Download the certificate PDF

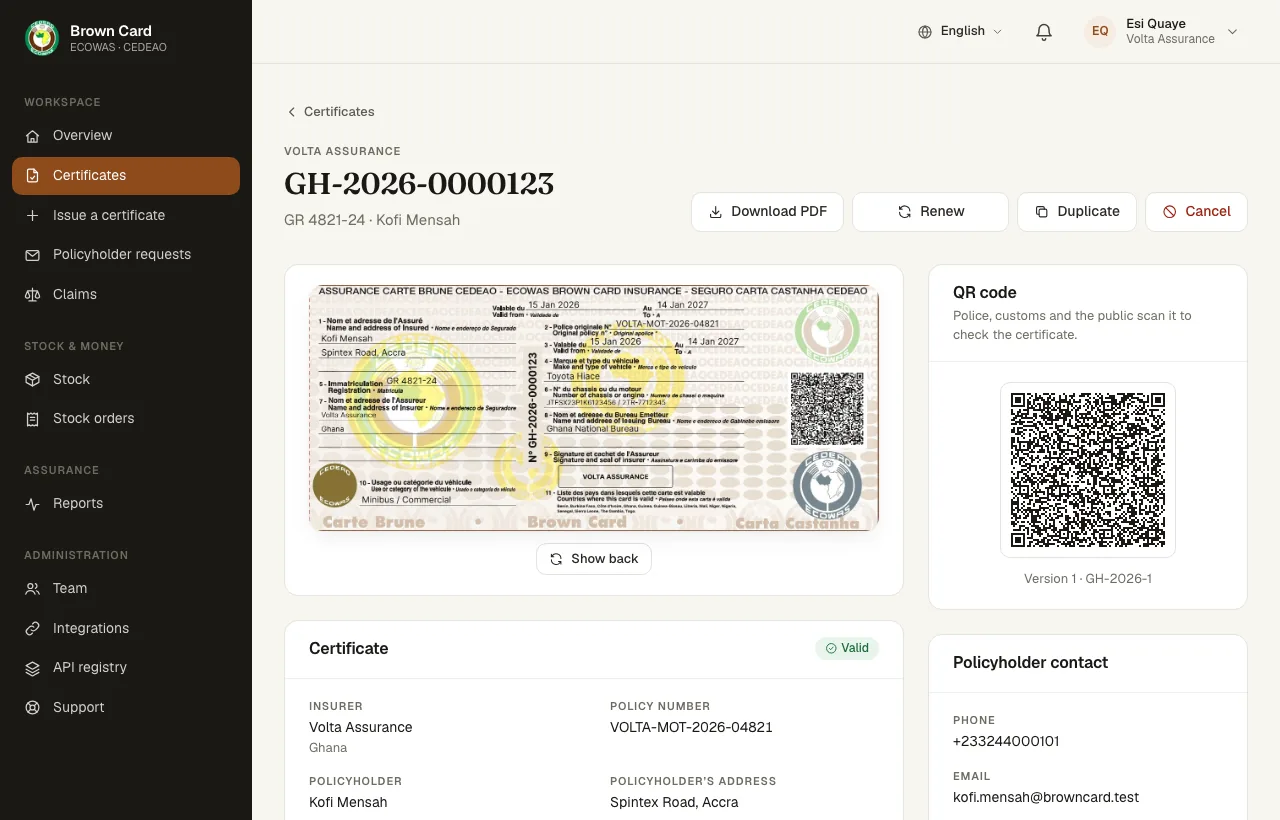point(767,212)
